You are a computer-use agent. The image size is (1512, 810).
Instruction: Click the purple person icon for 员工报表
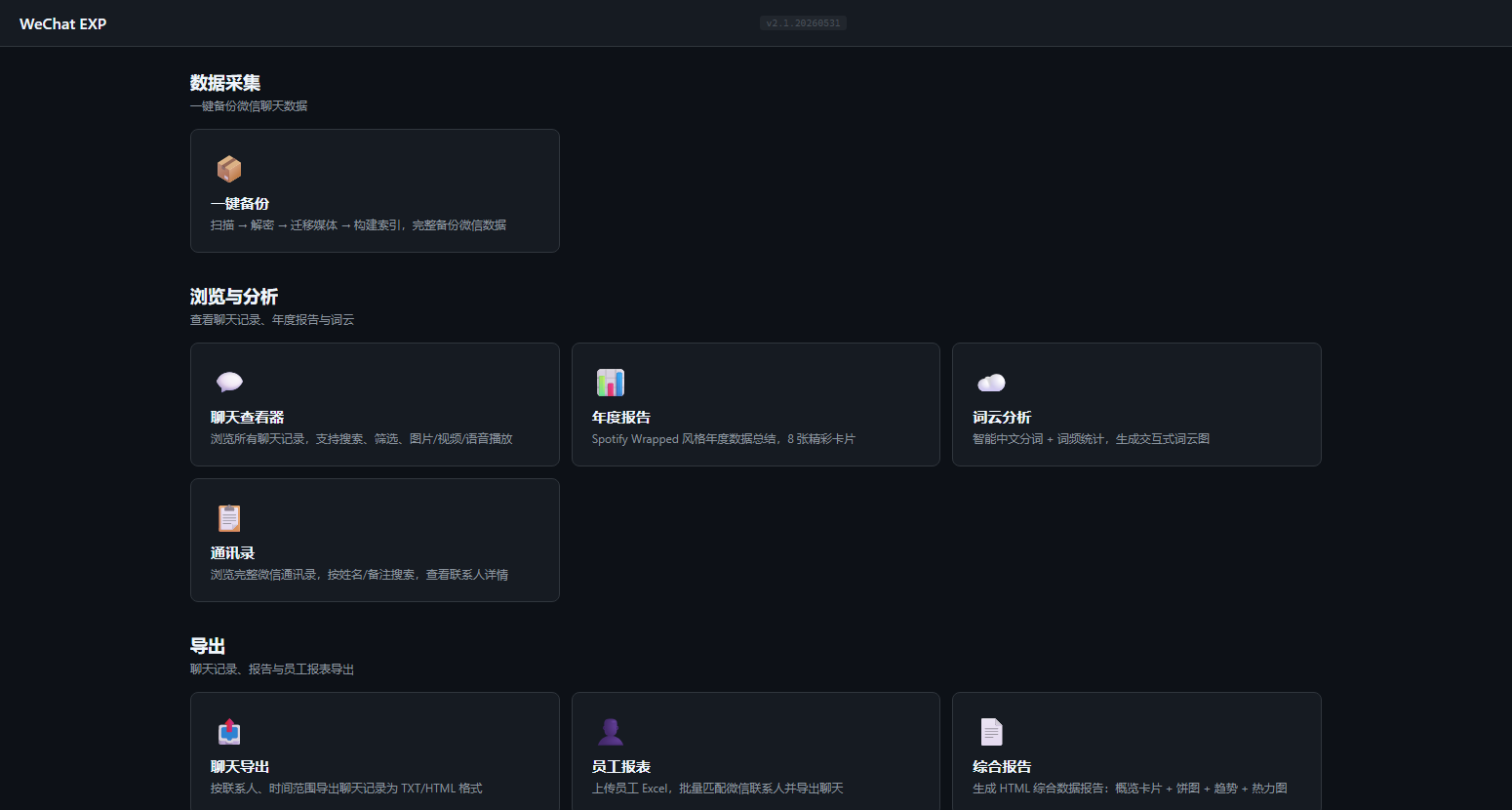point(611,732)
